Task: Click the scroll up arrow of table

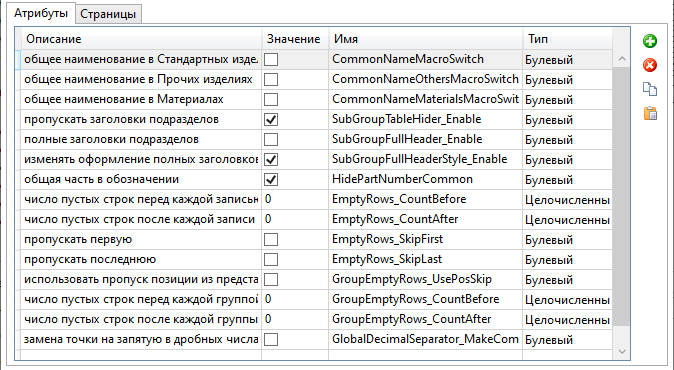Action: (x=622, y=59)
